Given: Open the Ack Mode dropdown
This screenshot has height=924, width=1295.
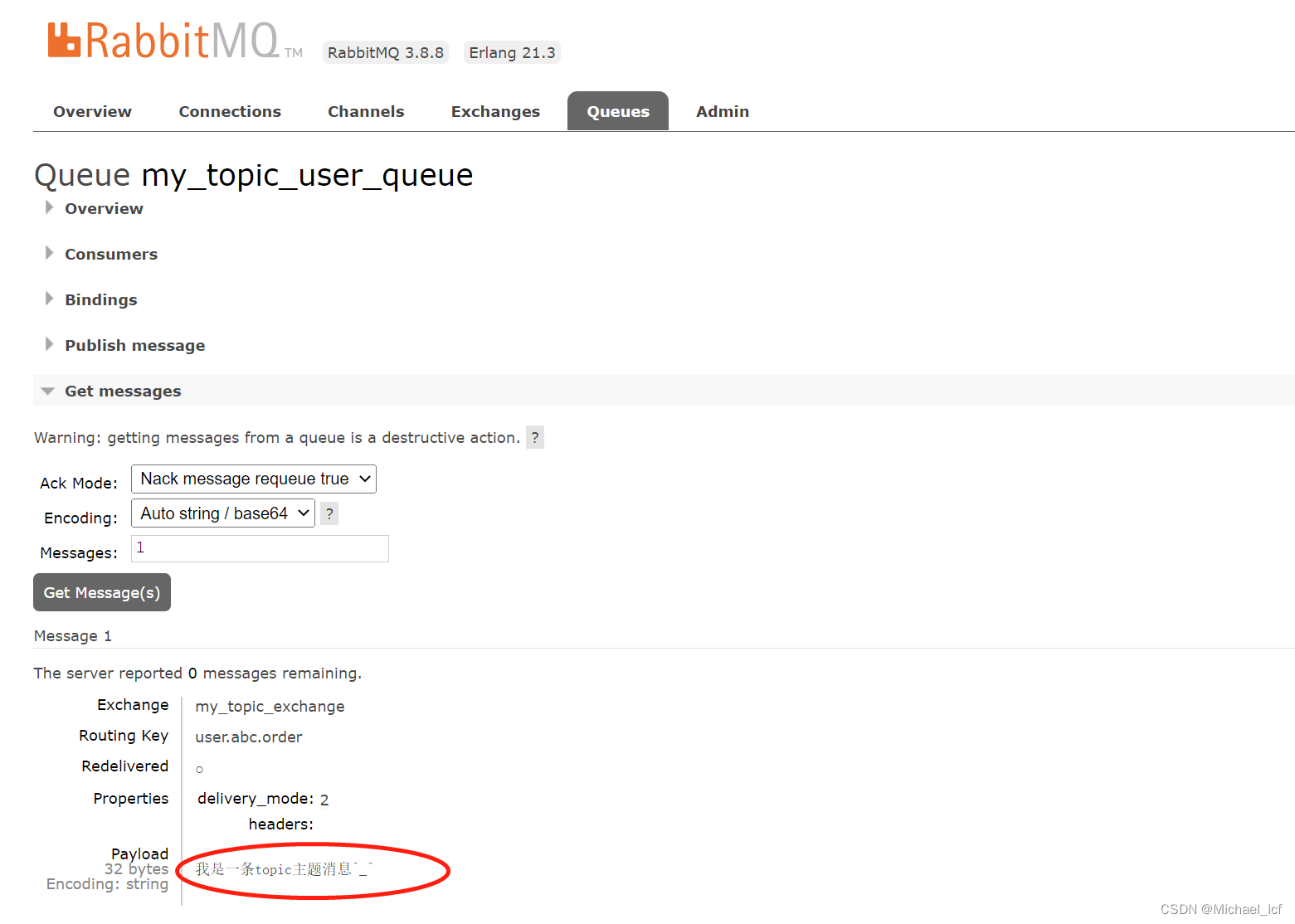Looking at the screenshot, I should pos(254,479).
